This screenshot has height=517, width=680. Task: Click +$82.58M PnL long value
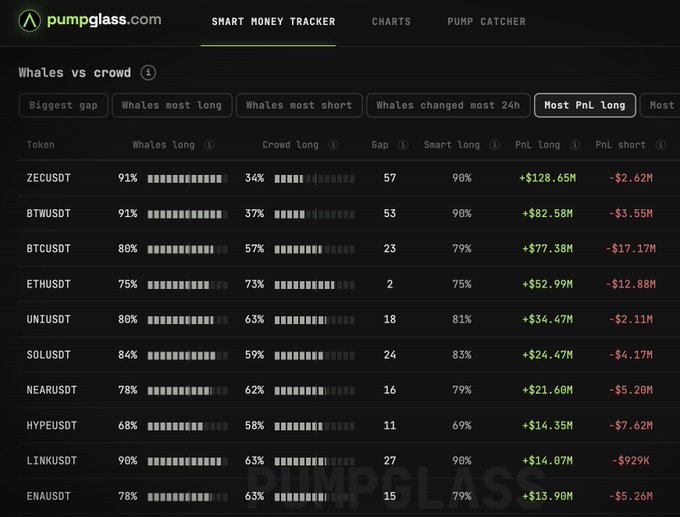click(548, 213)
